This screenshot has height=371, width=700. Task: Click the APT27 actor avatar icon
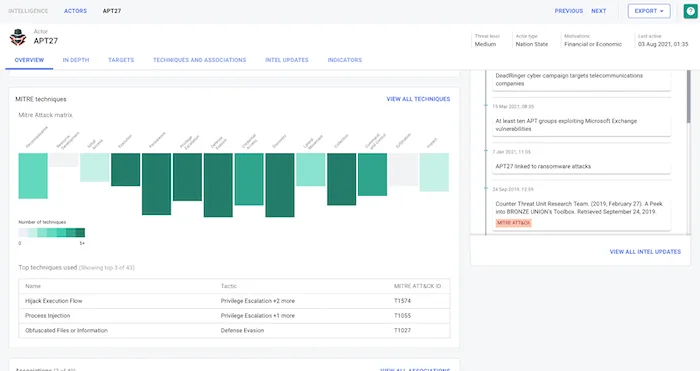(18, 38)
